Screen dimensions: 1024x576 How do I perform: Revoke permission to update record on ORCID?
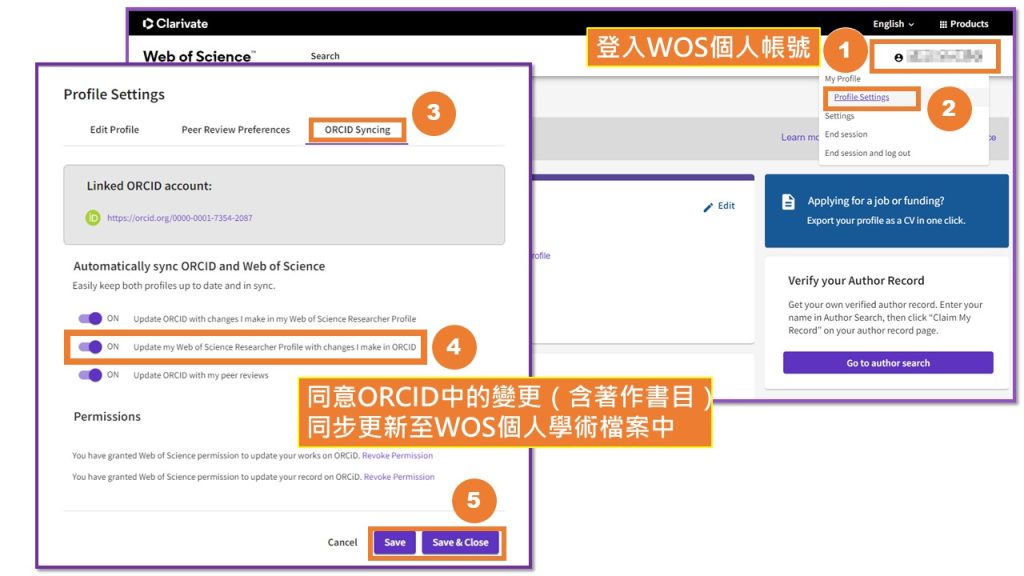(x=399, y=477)
